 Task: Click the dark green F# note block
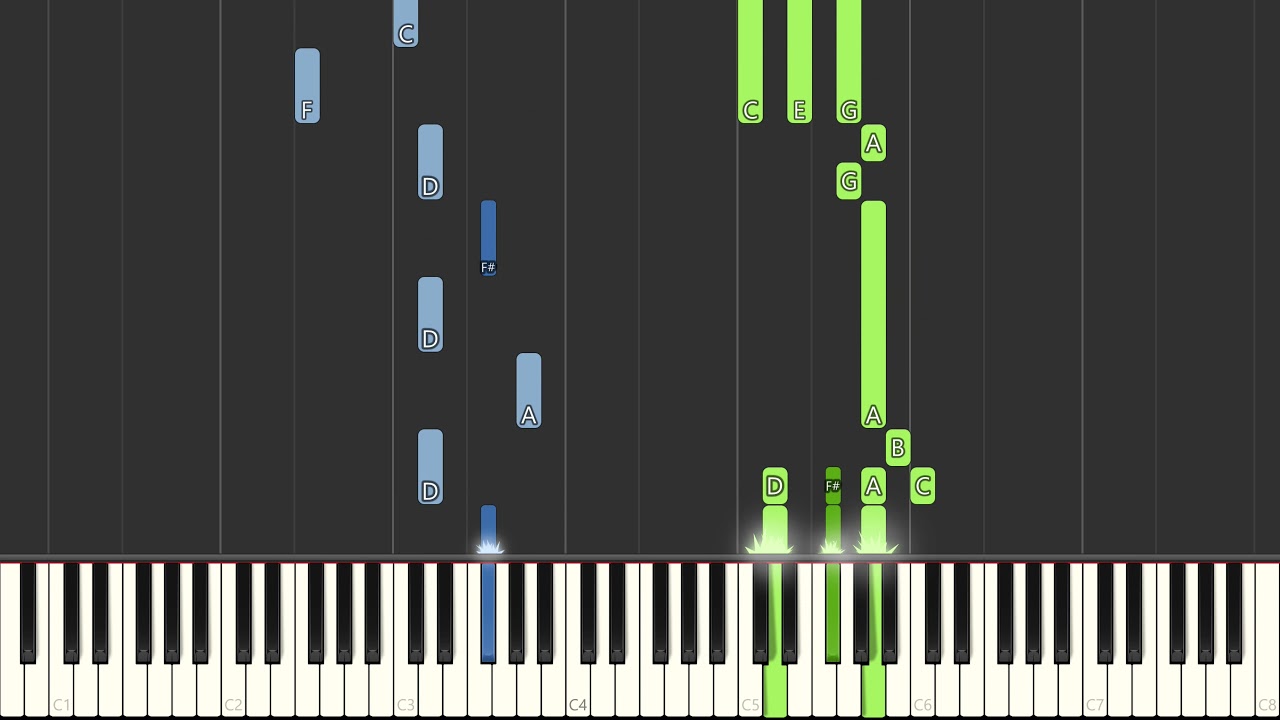click(833, 486)
